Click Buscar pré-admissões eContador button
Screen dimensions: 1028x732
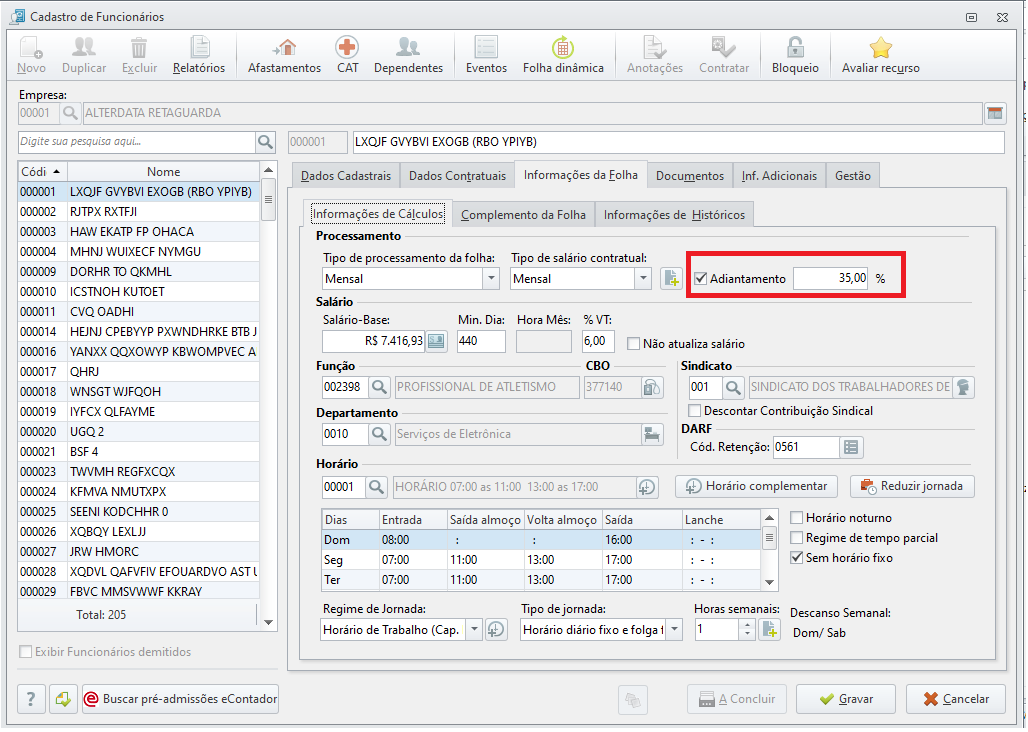point(180,699)
